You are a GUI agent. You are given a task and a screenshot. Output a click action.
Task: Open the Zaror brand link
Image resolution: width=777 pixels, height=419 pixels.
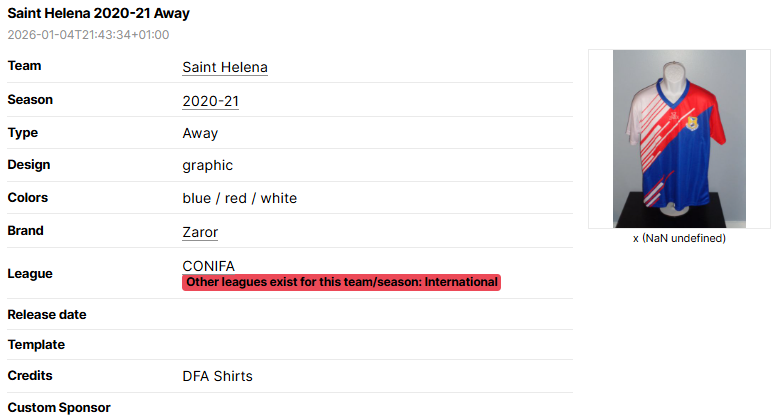click(x=200, y=232)
